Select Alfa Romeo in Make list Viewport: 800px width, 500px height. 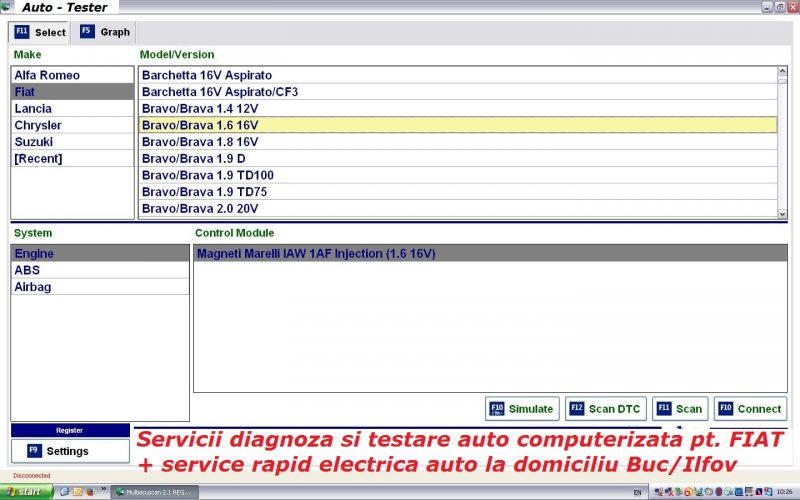click(x=72, y=75)
